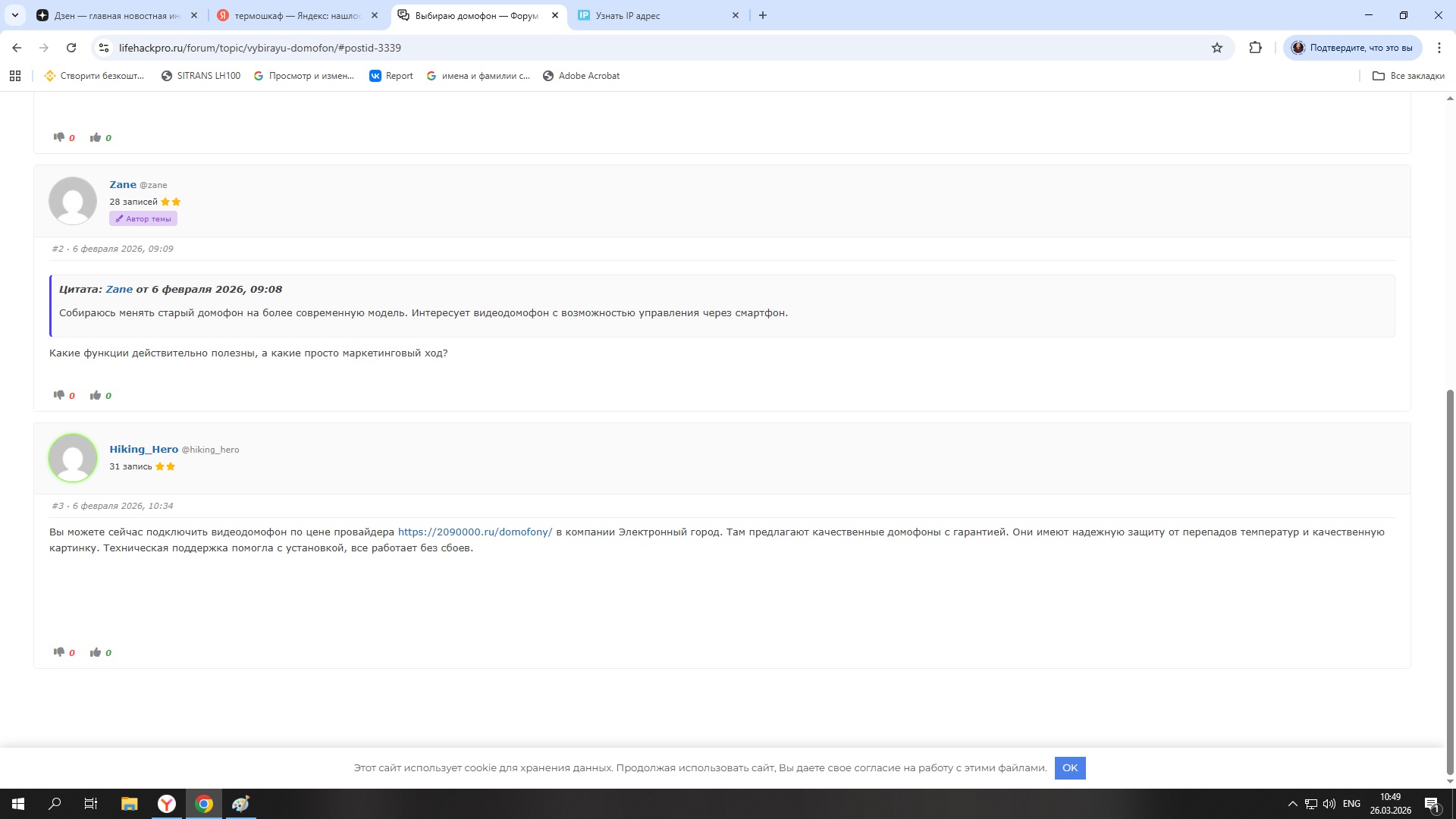Click the page vertical scrollbar thumb

(x=1450, y=584)
